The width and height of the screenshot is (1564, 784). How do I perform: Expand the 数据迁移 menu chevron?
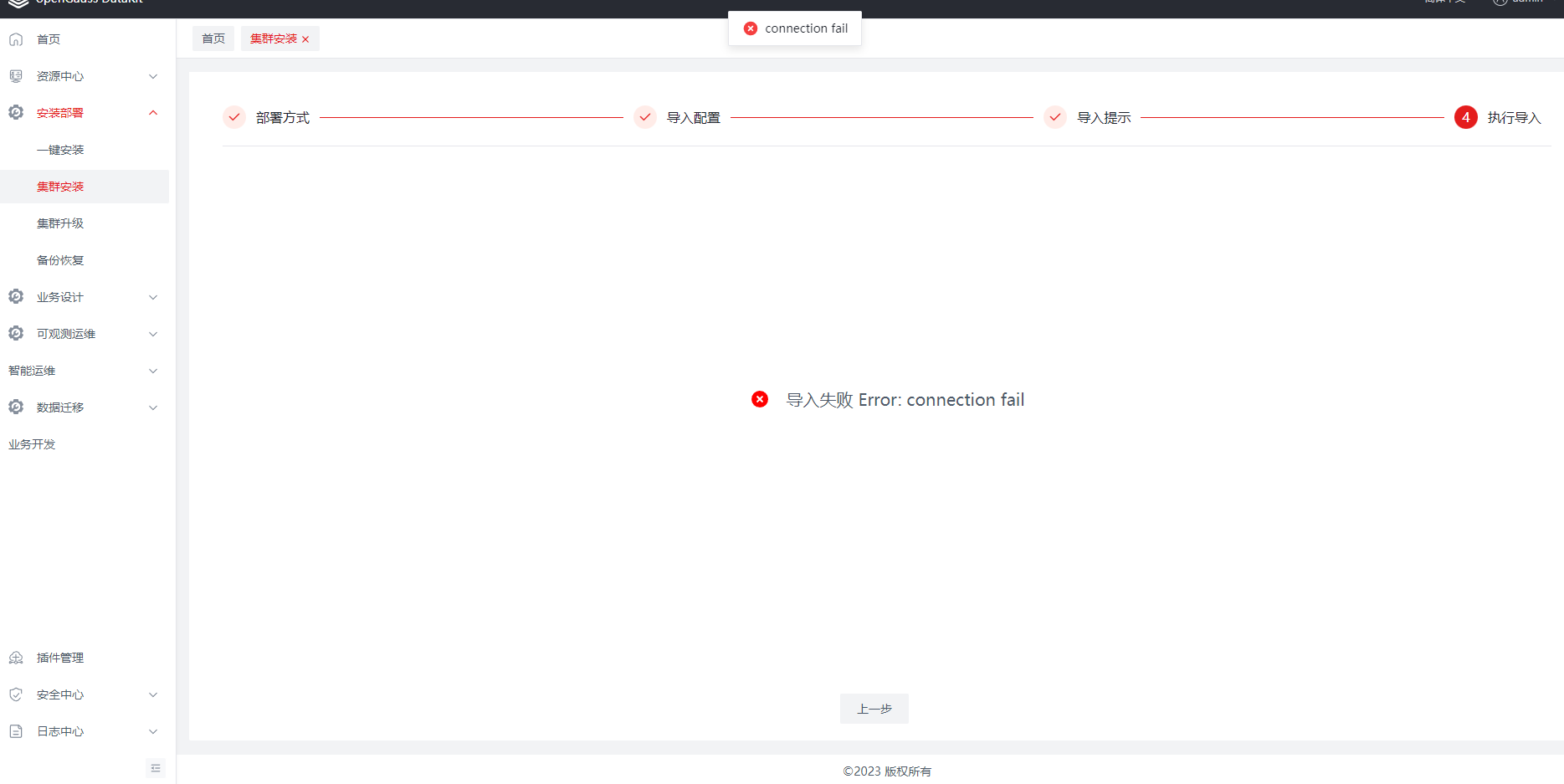[153, 407]
